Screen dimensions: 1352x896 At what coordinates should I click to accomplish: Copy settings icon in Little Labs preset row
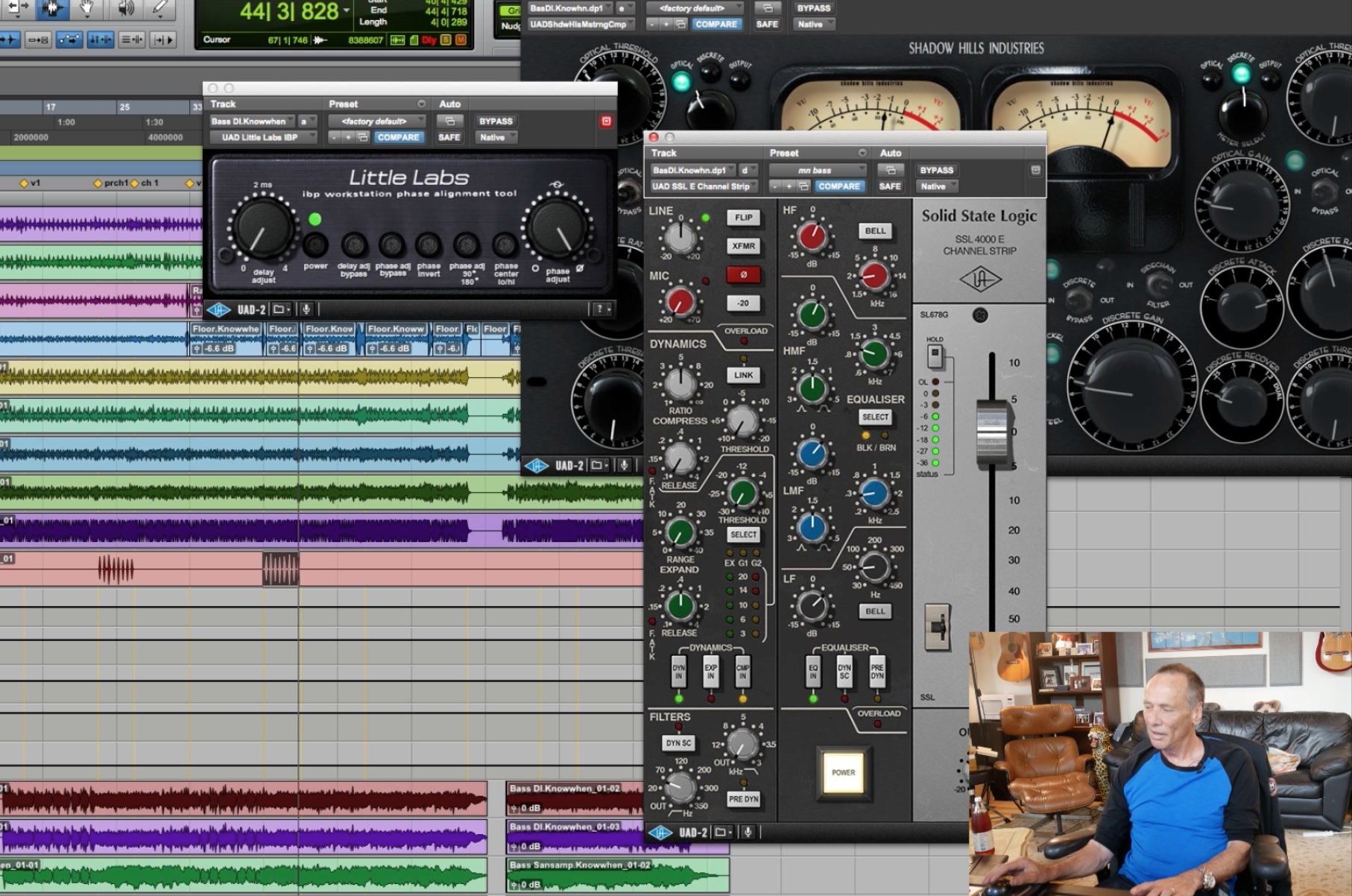pos(363,137)
